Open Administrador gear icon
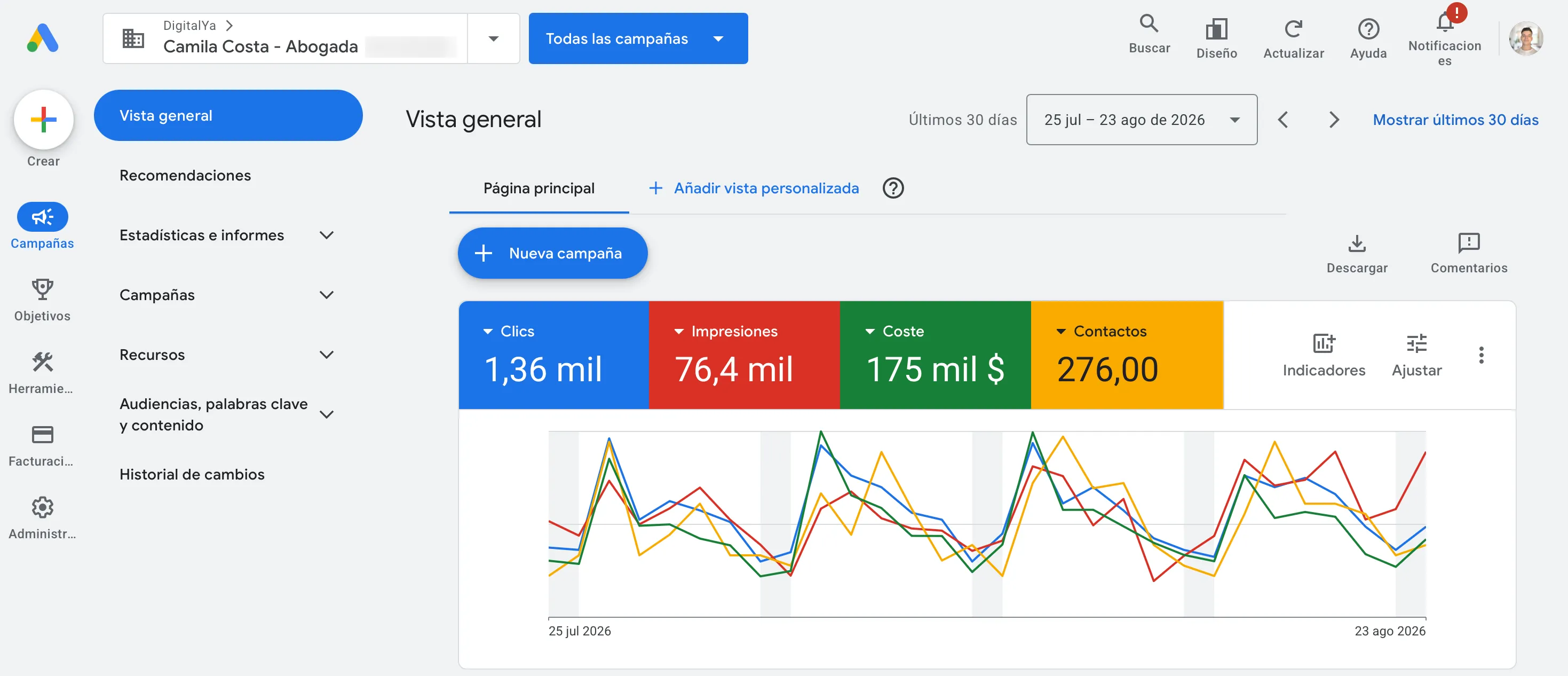1568x676 pixels. point(42,507)
